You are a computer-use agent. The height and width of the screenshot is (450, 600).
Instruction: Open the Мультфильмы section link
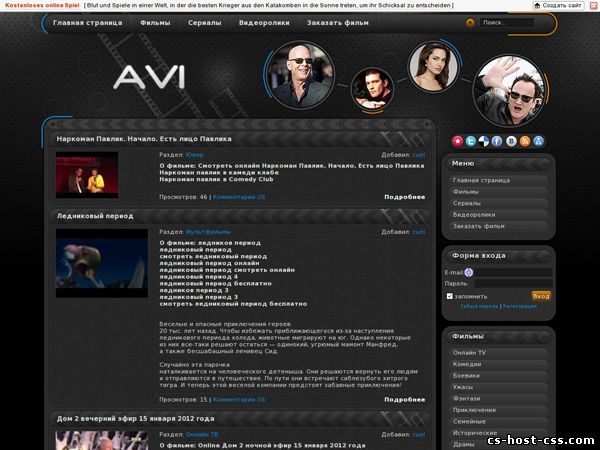coord(208,232)
